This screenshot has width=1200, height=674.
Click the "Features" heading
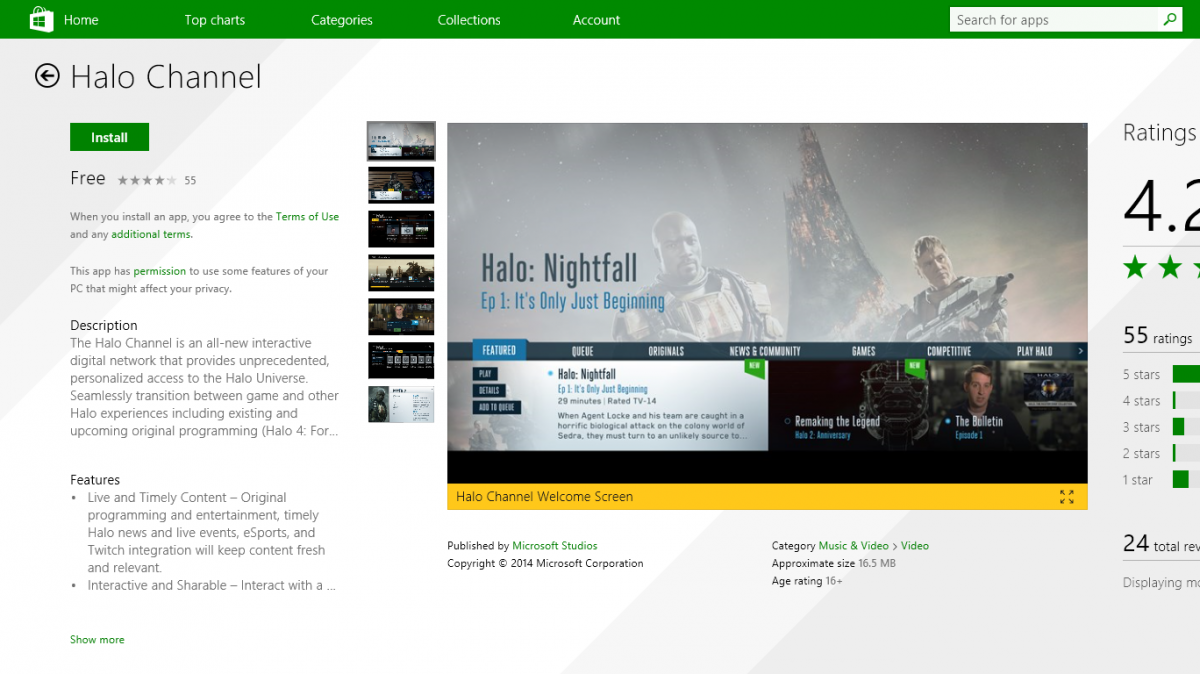[95, 480]
